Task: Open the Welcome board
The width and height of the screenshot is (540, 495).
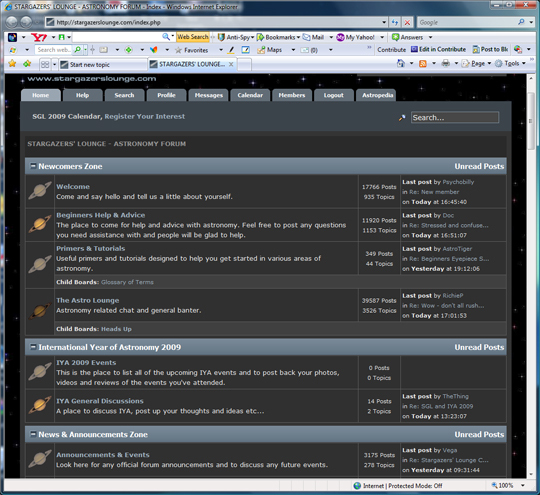Action: (73, 186)
